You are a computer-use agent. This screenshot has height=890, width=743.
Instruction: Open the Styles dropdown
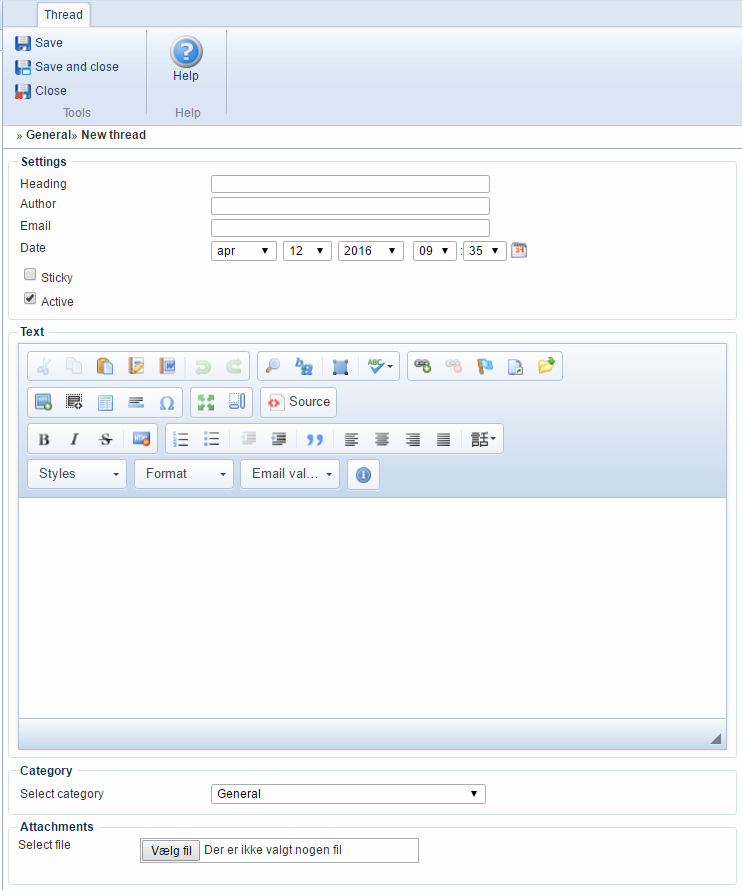click(77, 474)
